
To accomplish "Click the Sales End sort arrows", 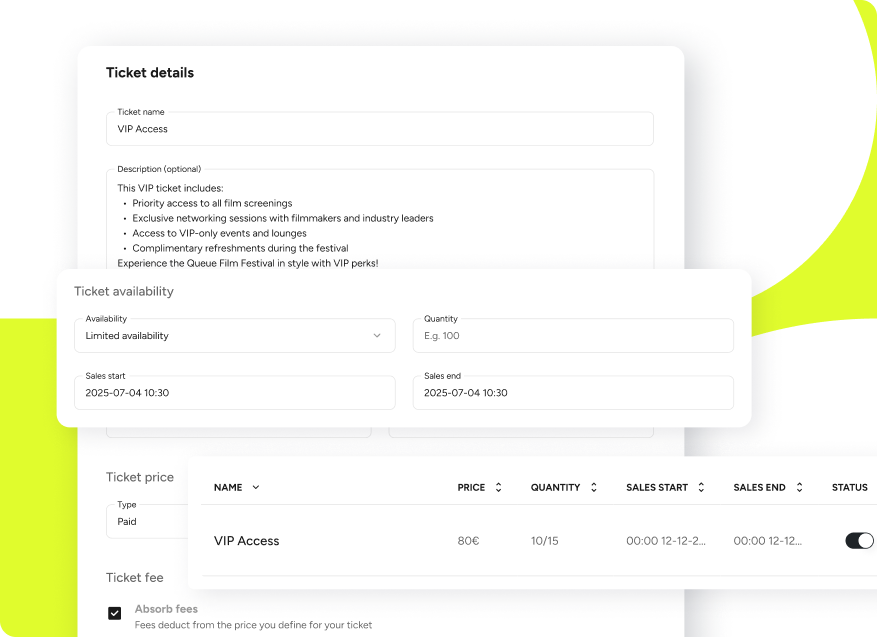I will click(799, 487).
